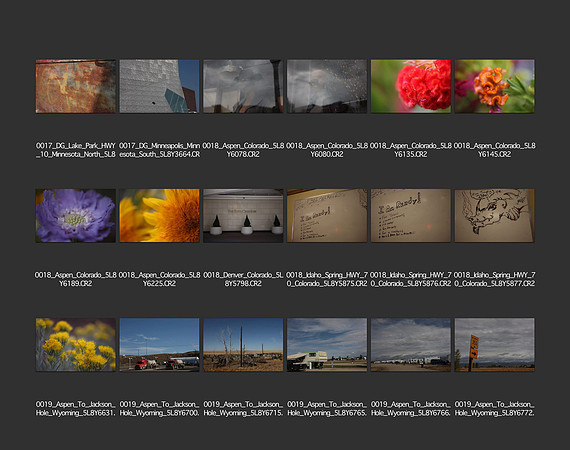Open the red trucks on highway thumbnail
Image resolution: width=570 pixels, height=450 pixels.
[x=160, y=345]
